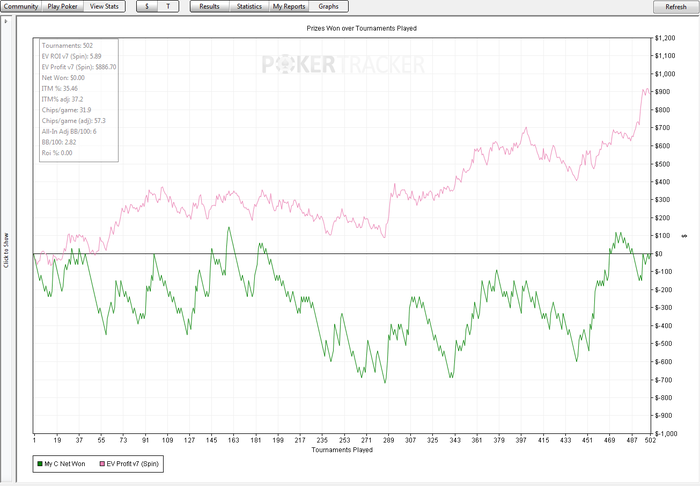Switch to cash mode with $ button
Viewport: 700px width, 486px height.
[x=147, y=6]
